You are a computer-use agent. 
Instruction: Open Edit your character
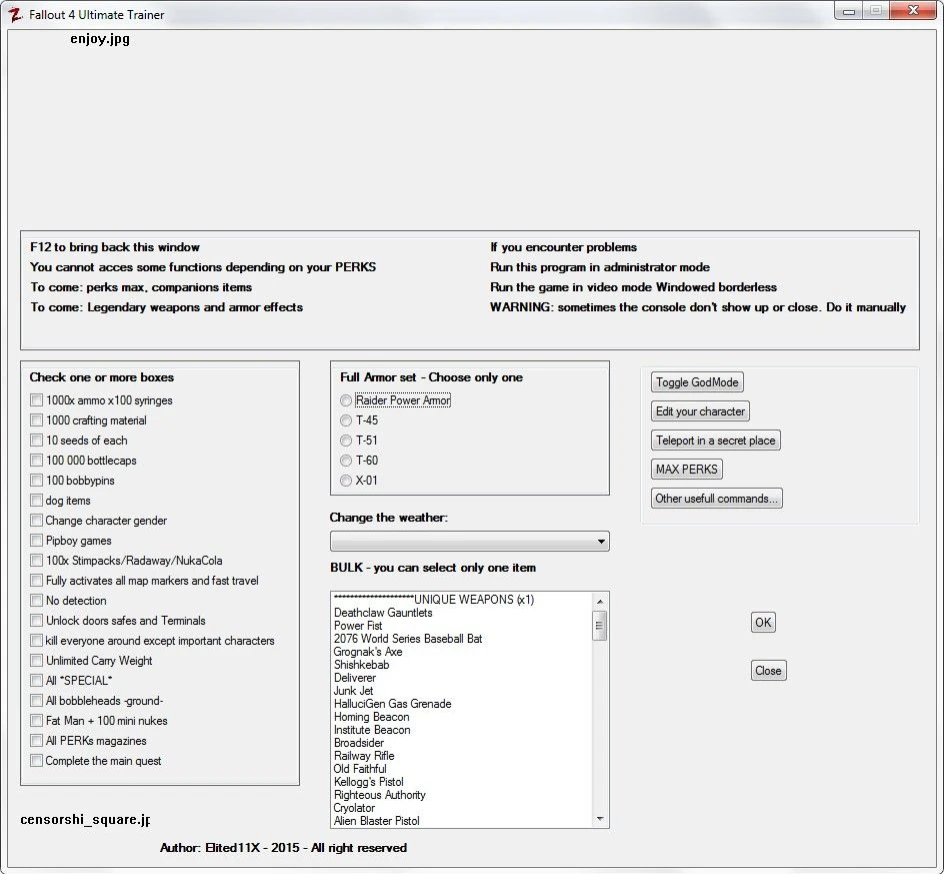[700, 411]
